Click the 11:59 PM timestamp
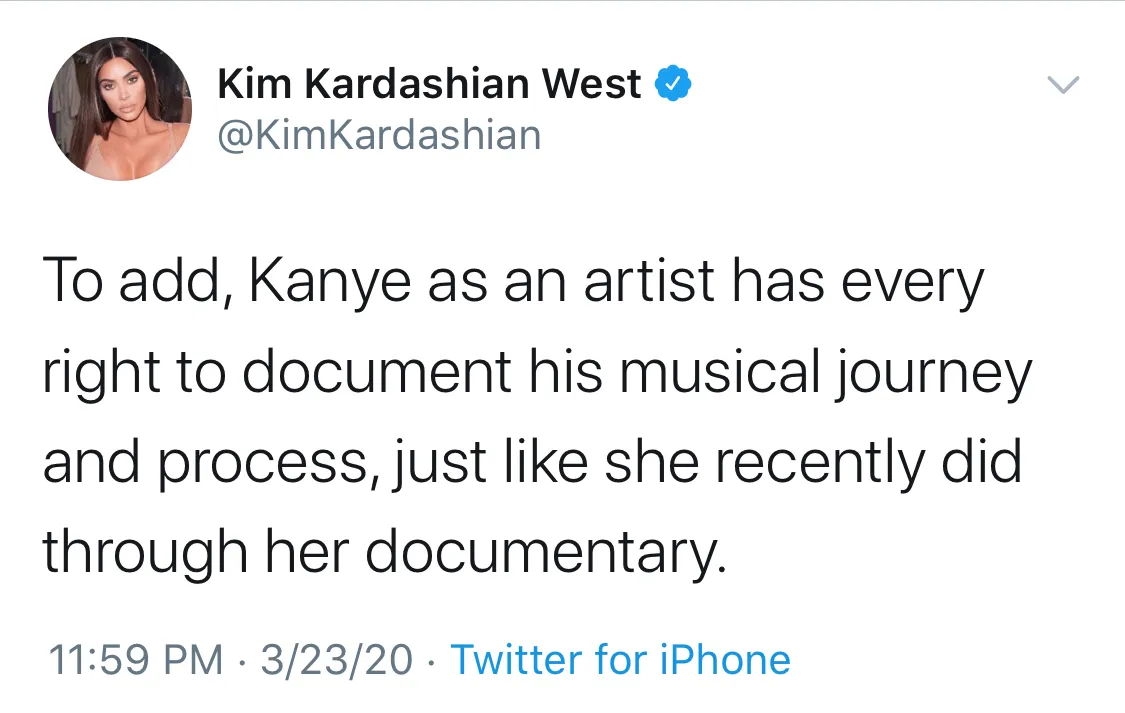 [137, 660]
